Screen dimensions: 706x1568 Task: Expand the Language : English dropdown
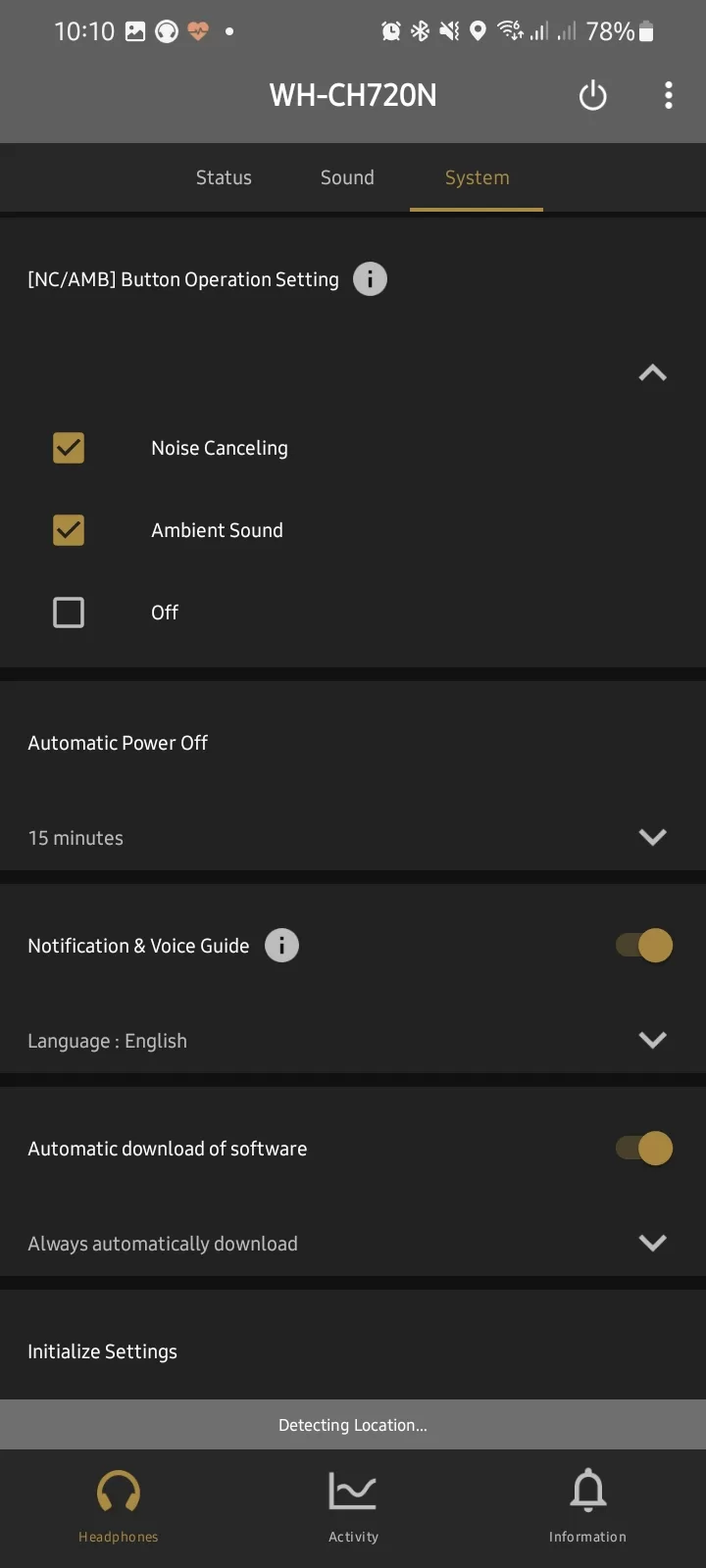click(x=652, y=1040)
